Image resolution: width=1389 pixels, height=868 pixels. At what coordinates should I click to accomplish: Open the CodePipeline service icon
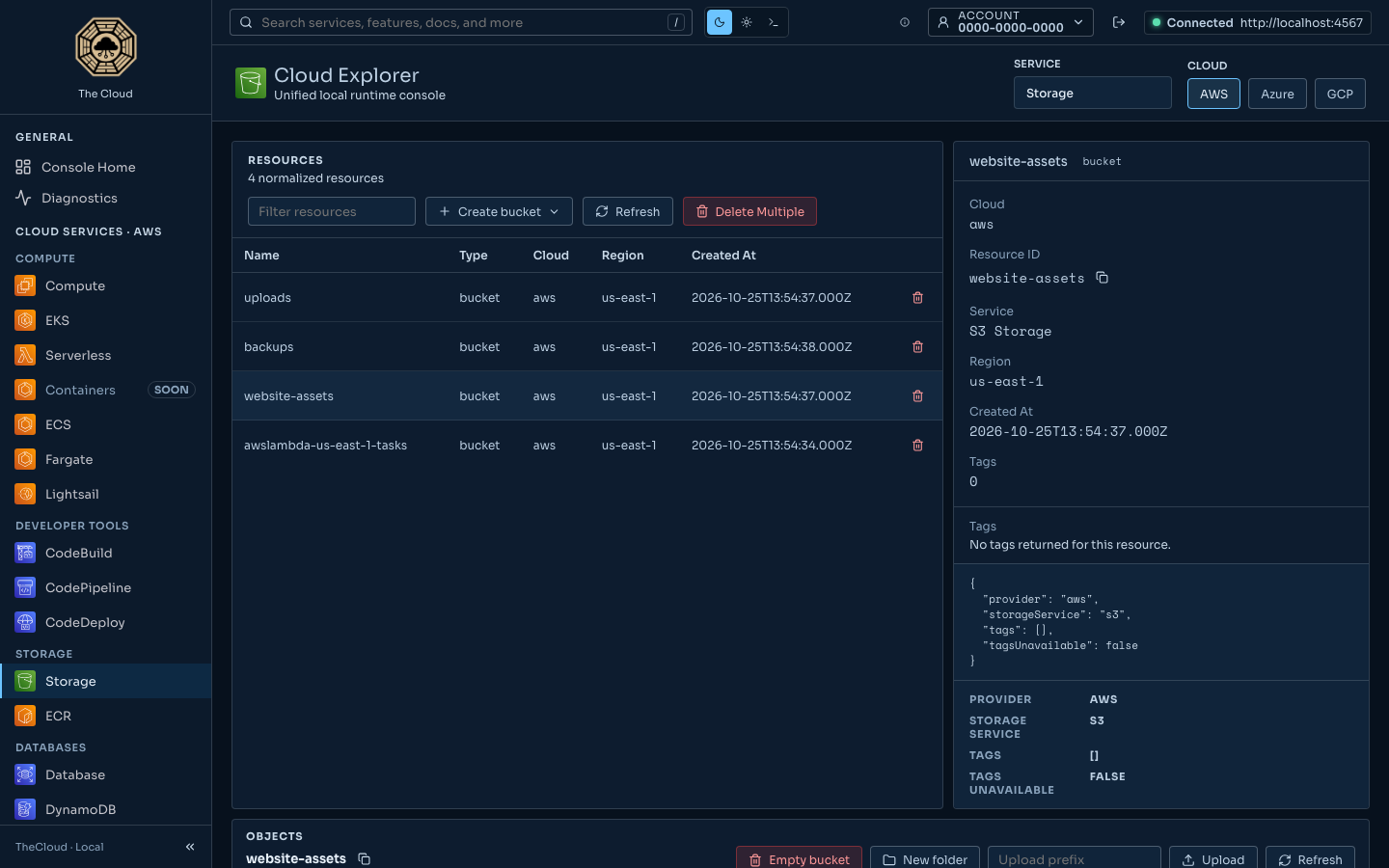[x=25, y=587]
